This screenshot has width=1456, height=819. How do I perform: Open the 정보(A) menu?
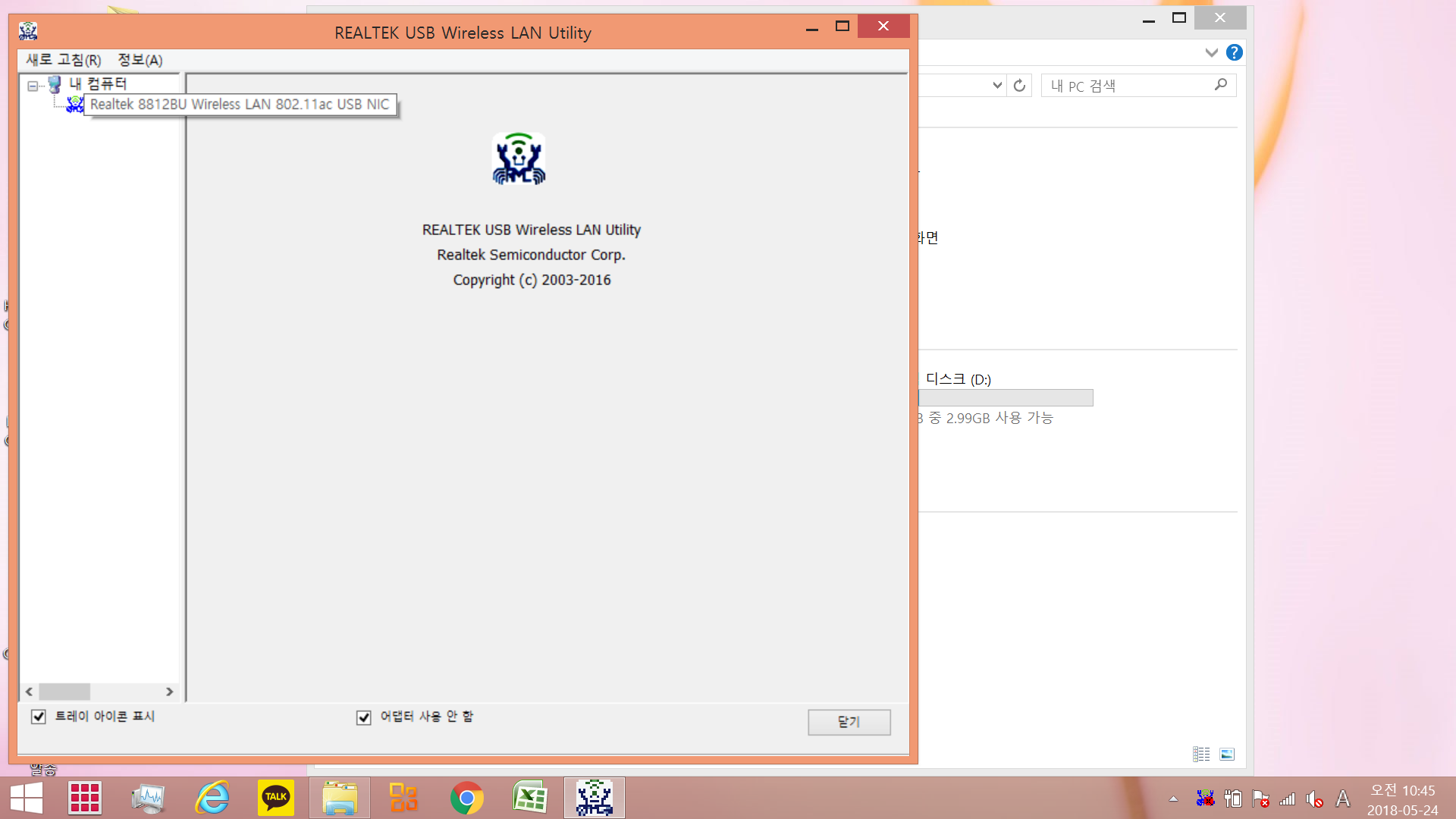[140, 60]
